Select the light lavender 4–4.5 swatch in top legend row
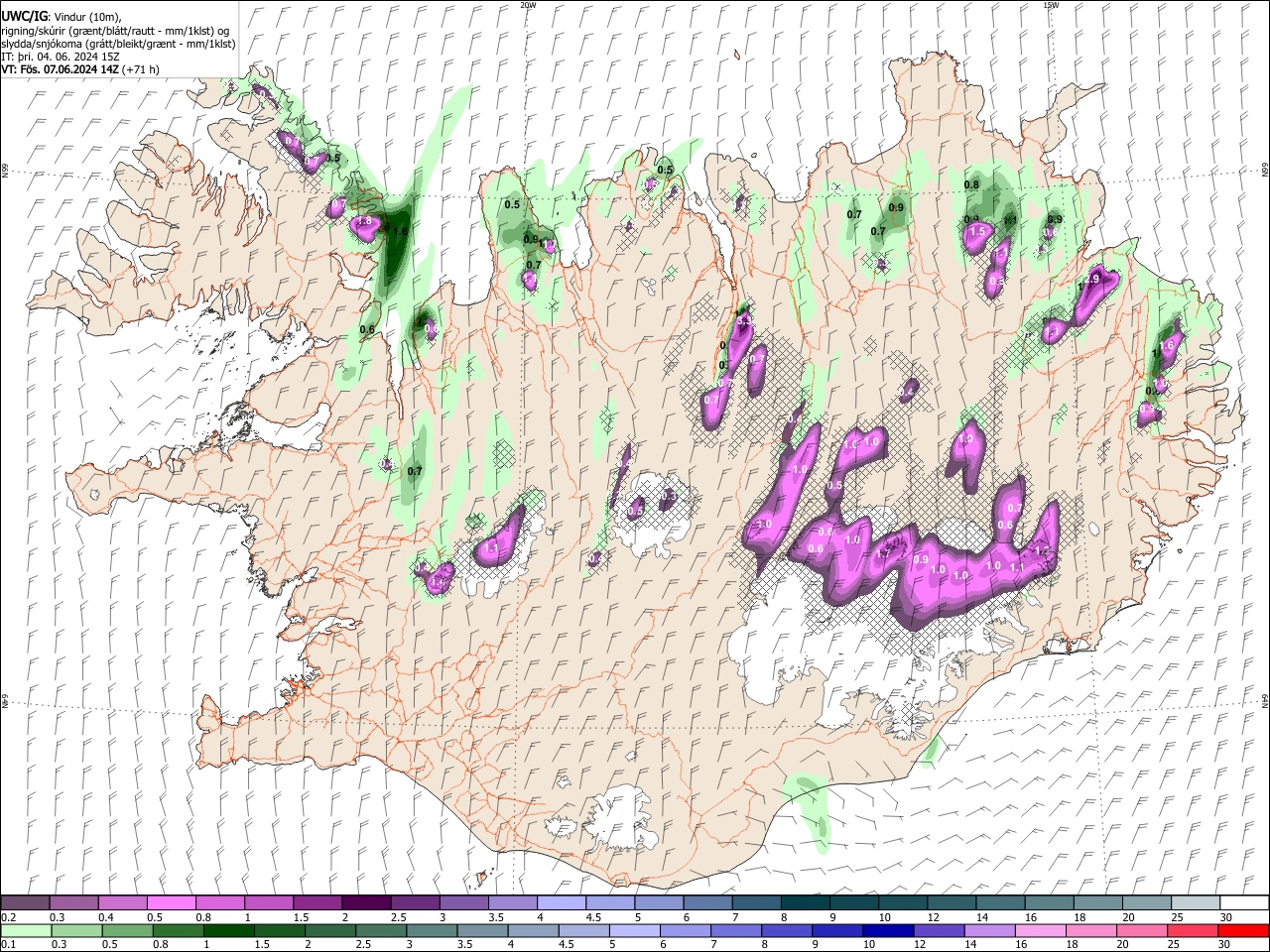The image size is (1270, 952). (x=562, y=902)
